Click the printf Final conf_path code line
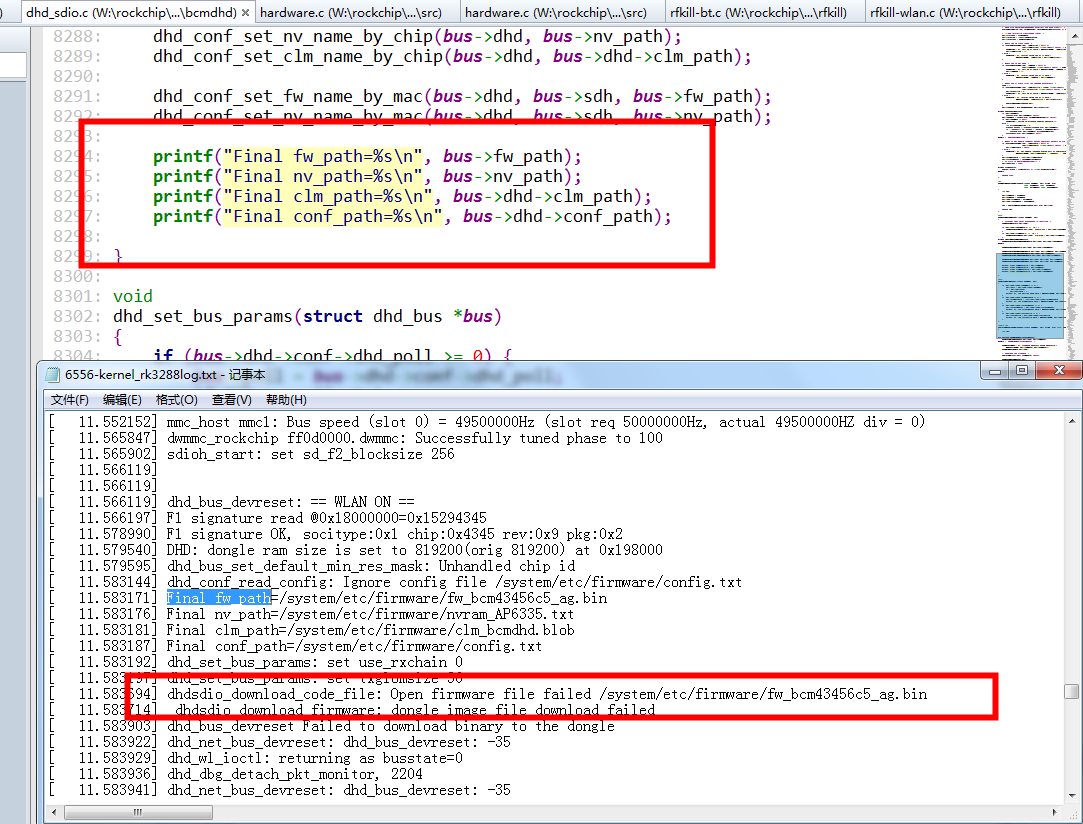The image size is (1083, 824). click(412, 217)
